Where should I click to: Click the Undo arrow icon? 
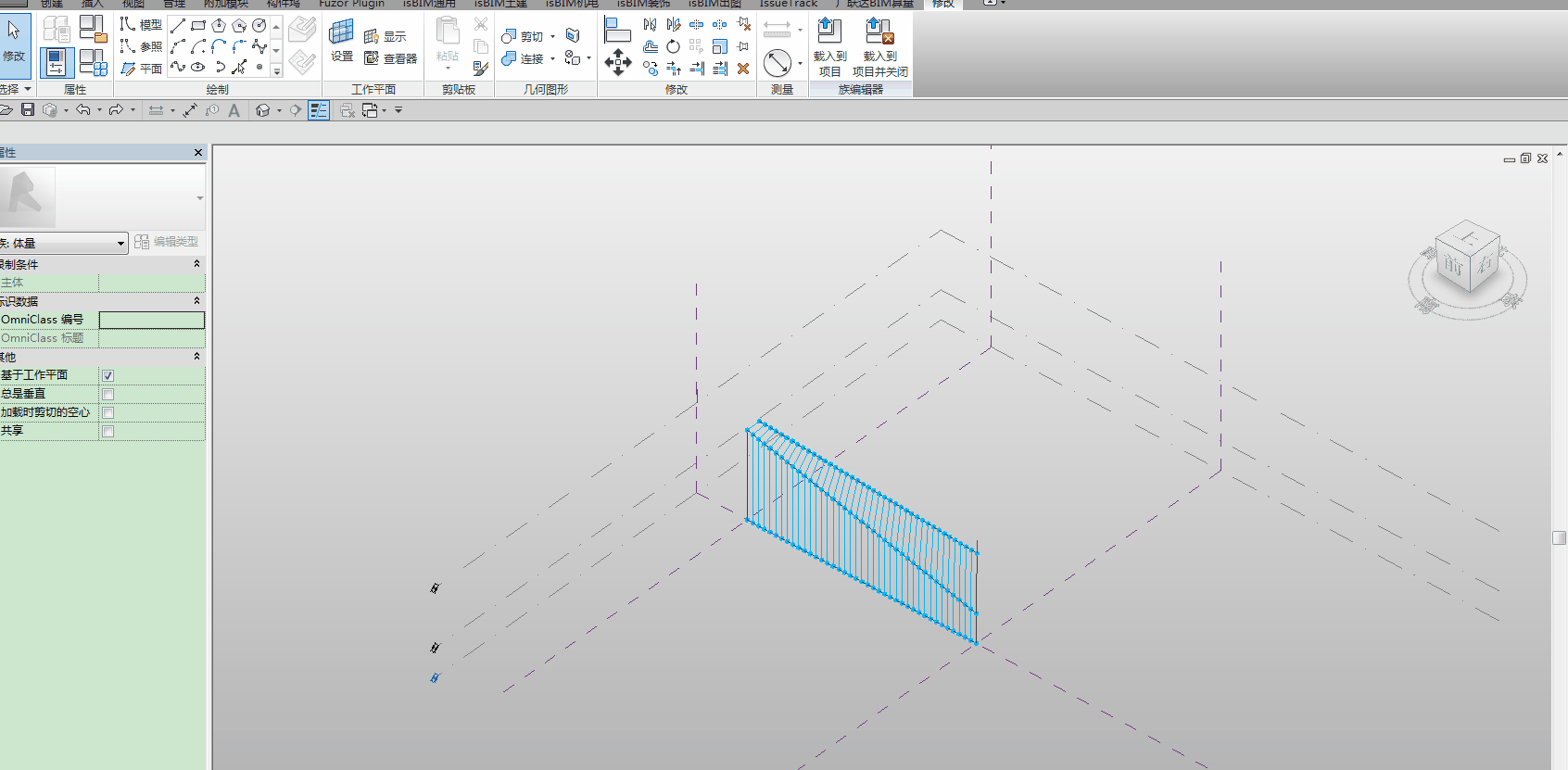pos(83,109)
